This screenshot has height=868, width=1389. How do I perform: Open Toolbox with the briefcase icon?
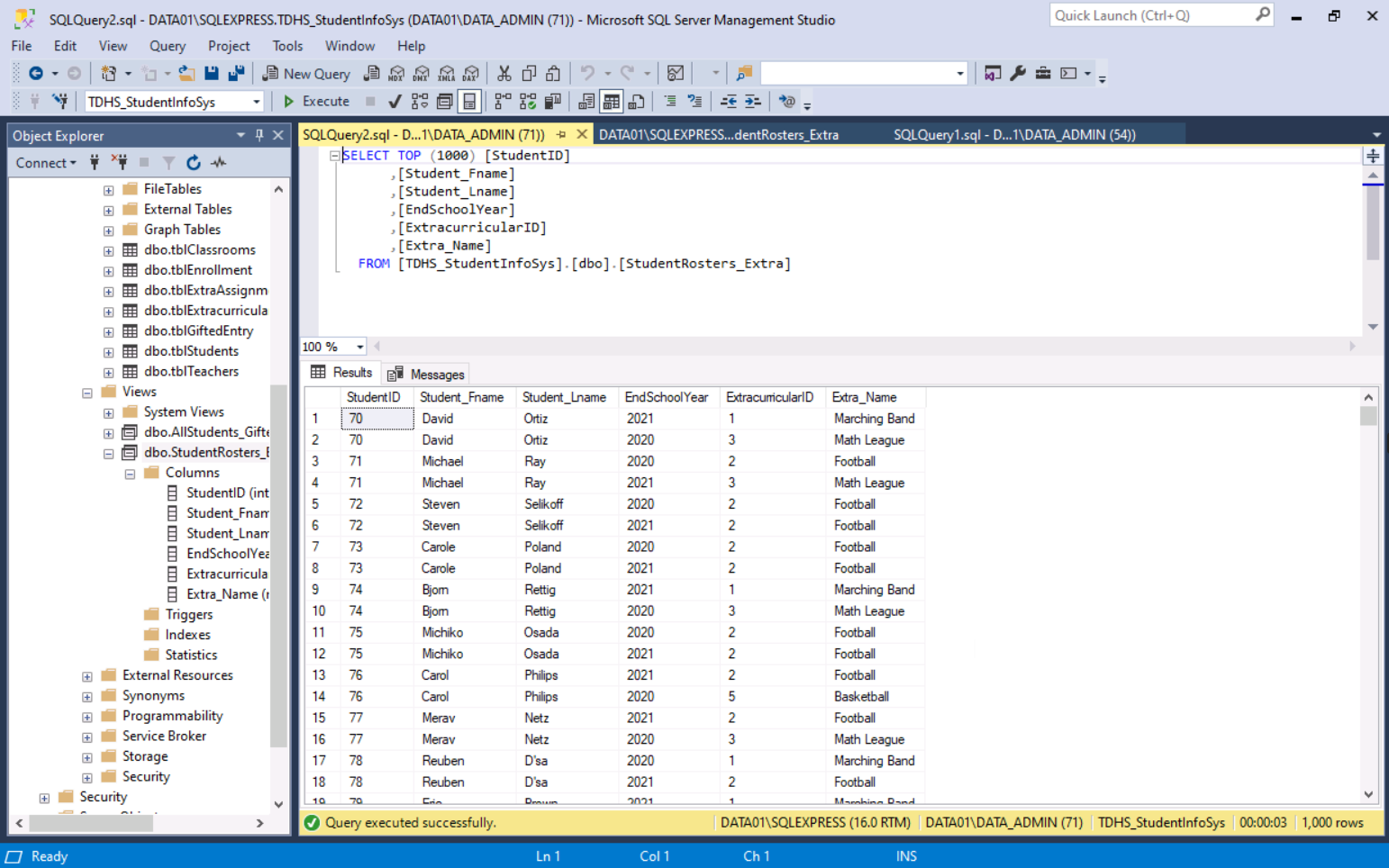click(1043, 73)
